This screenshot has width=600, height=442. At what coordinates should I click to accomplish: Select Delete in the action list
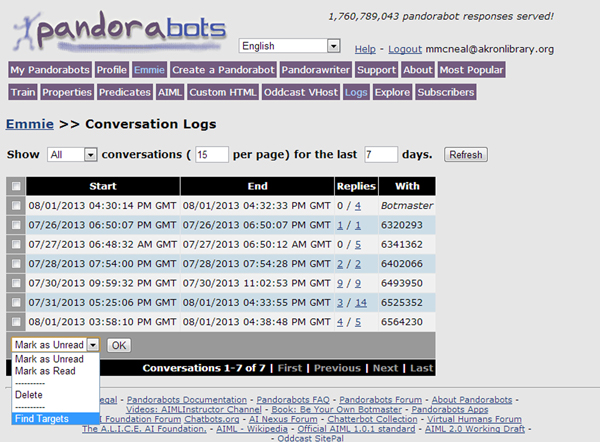(x=29, y=395)
